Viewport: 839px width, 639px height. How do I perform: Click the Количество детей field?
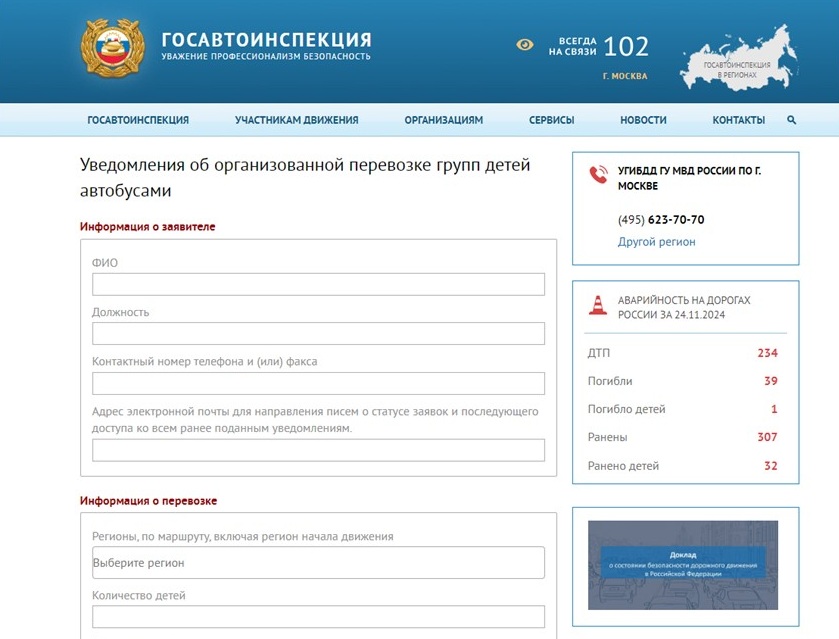pos(318,617)
